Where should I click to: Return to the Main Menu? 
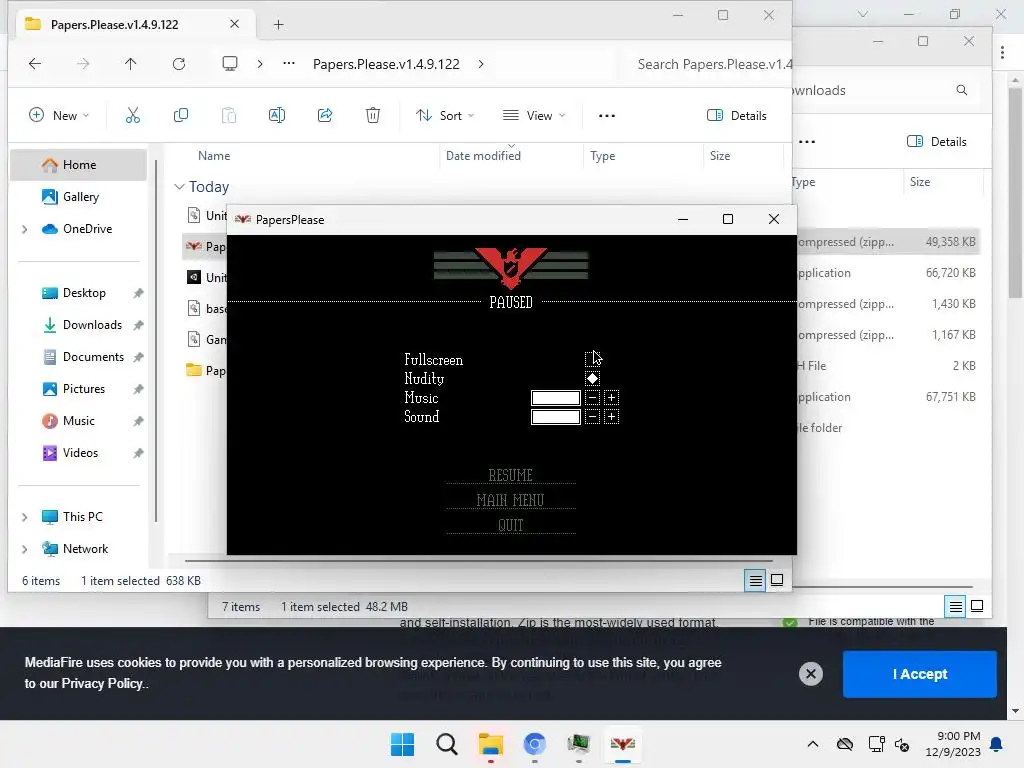[511, 500]
